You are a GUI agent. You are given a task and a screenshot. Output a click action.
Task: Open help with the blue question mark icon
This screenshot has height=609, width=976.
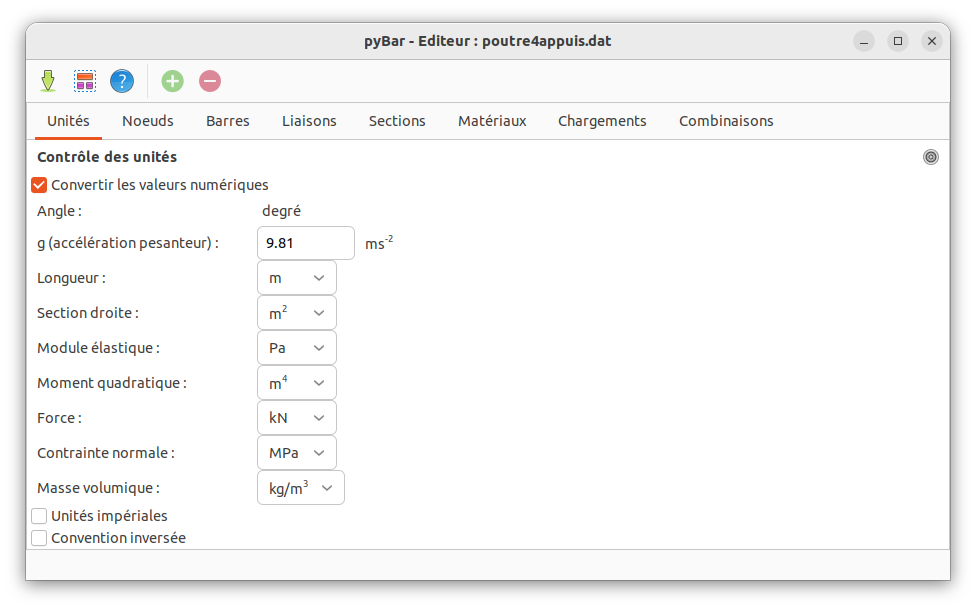click(x=122, y=81)
